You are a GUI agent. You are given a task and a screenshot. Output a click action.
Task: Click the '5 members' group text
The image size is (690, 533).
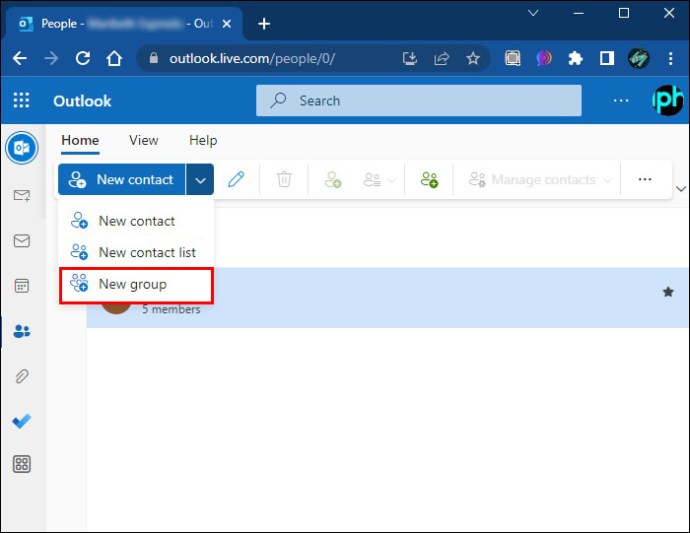click(x=171, y=309)
